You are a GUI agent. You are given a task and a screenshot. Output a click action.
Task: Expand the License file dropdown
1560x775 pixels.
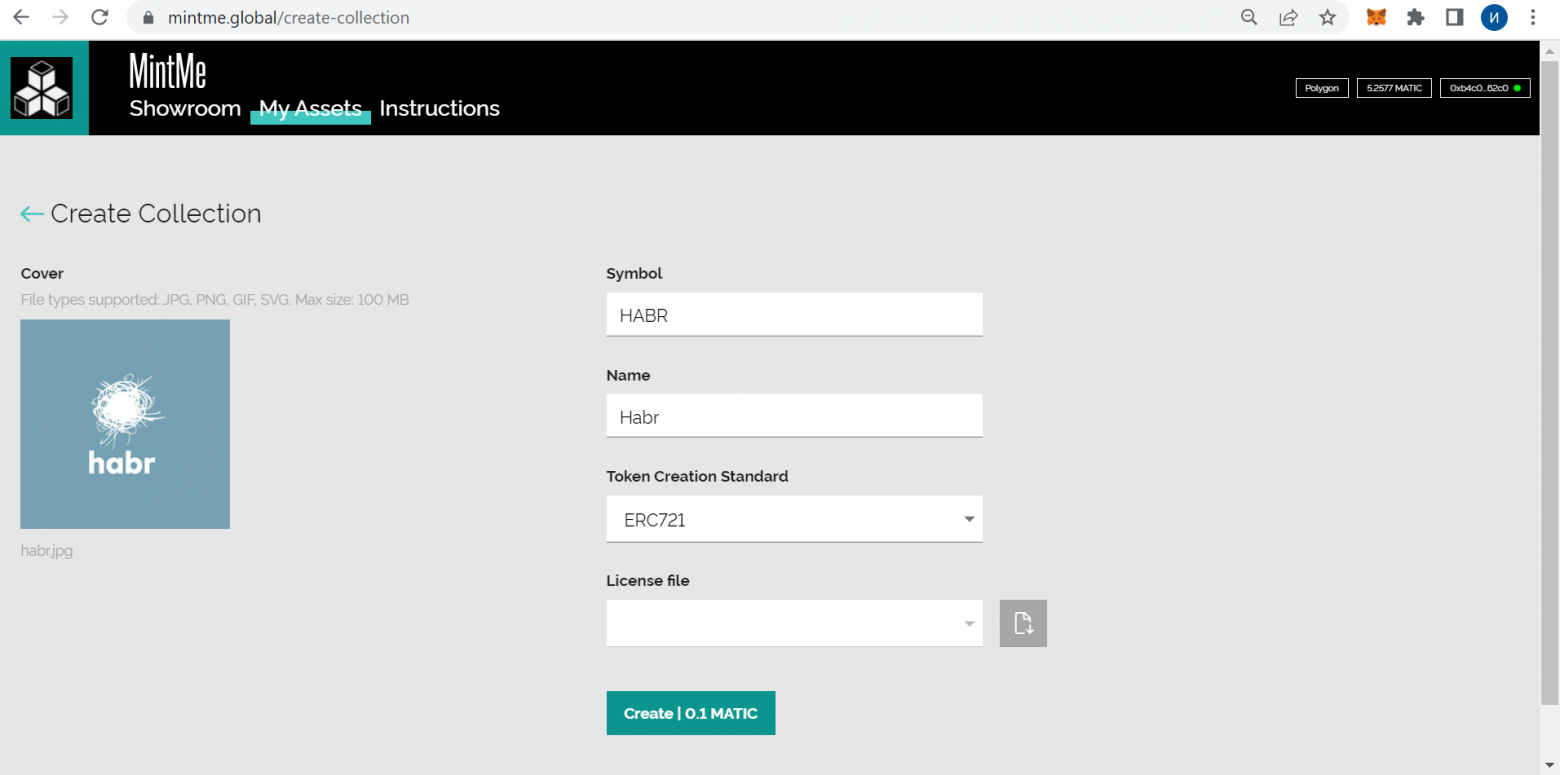(x=794, y=623)
